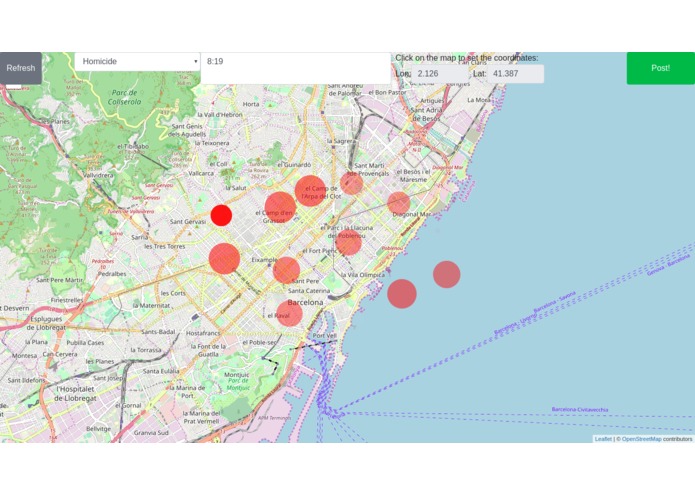Select the red marker right of Eixample label

click(x=286, y=270)
